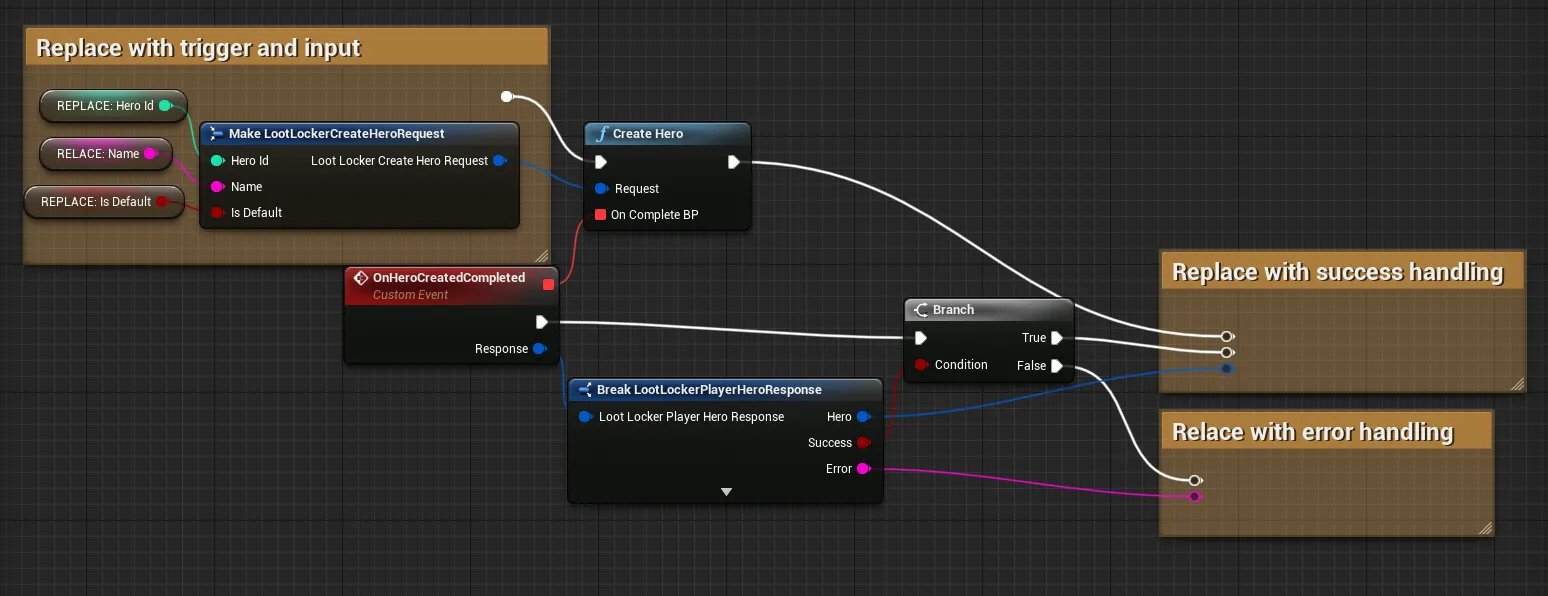The width and height of the screenshot is (1548, 596).
Task: Click the Loot Locker Player Hero Response input pin
Action: tap(585, 416)
